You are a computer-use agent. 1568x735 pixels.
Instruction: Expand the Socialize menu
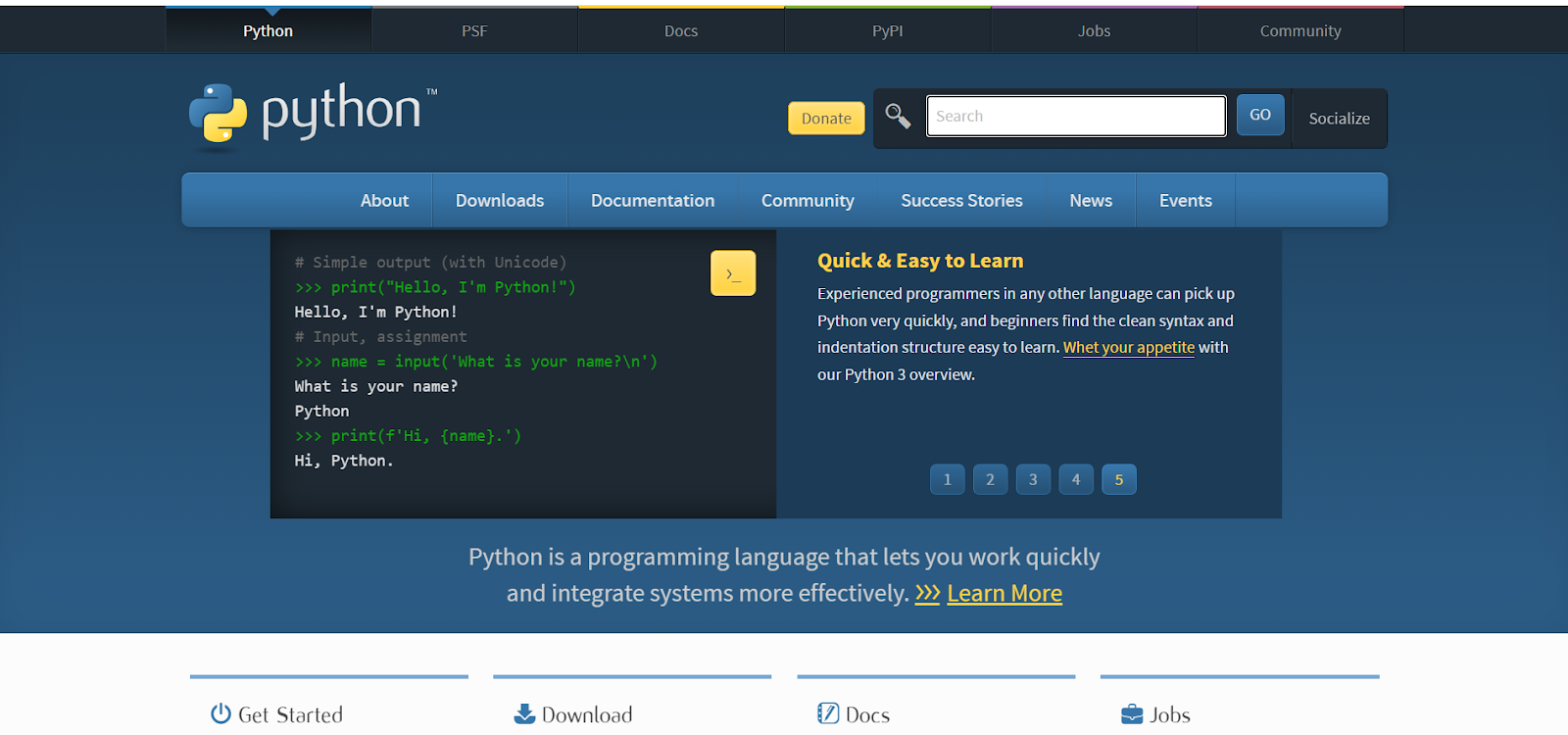[1339, 119]
